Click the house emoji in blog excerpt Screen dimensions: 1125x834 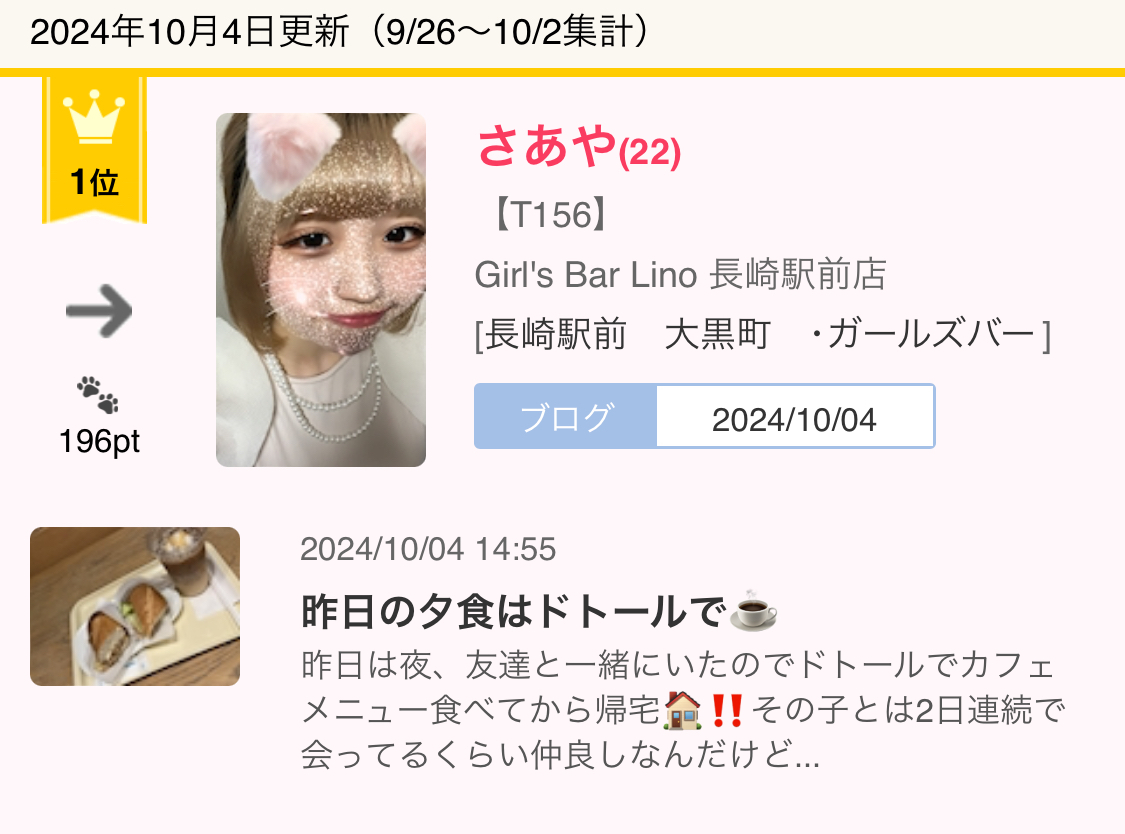(682, 711)
